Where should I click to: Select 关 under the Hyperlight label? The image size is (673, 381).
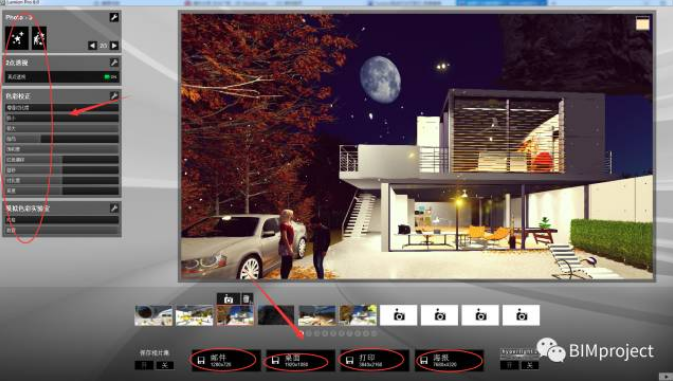[530, 365]
